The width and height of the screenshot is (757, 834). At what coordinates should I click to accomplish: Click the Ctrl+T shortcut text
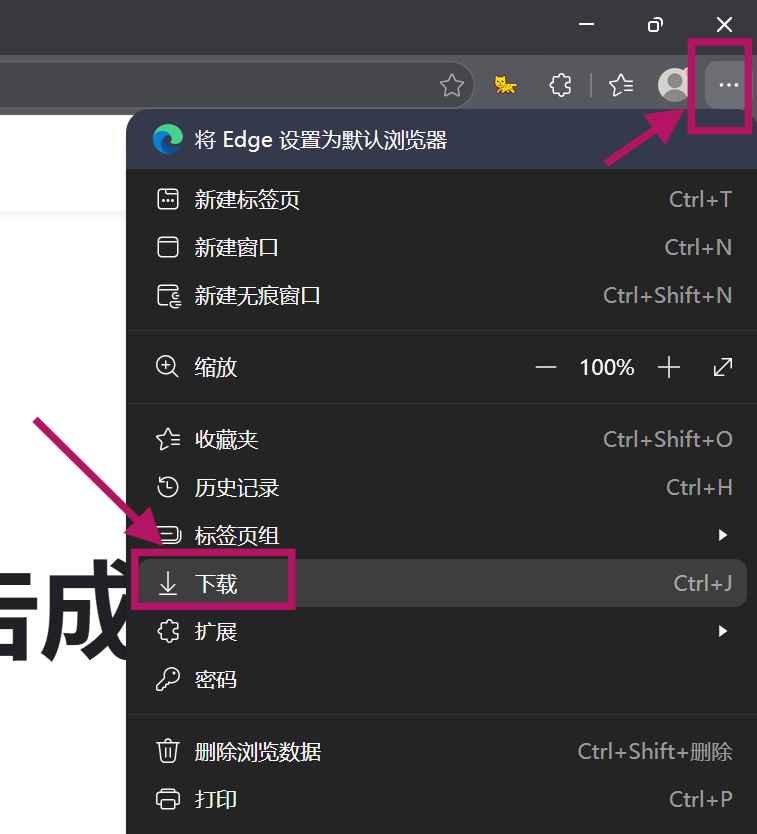pyautogui.click(x=701, y=200)
